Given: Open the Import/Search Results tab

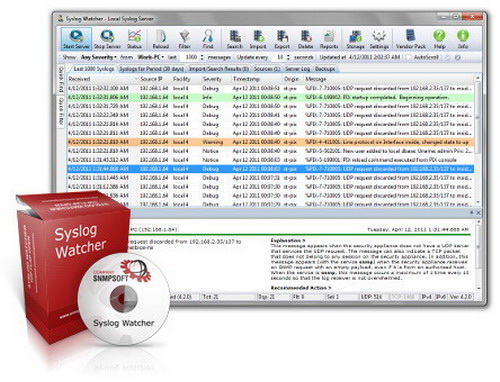Looking at the screenshot, I should (219, 69).
